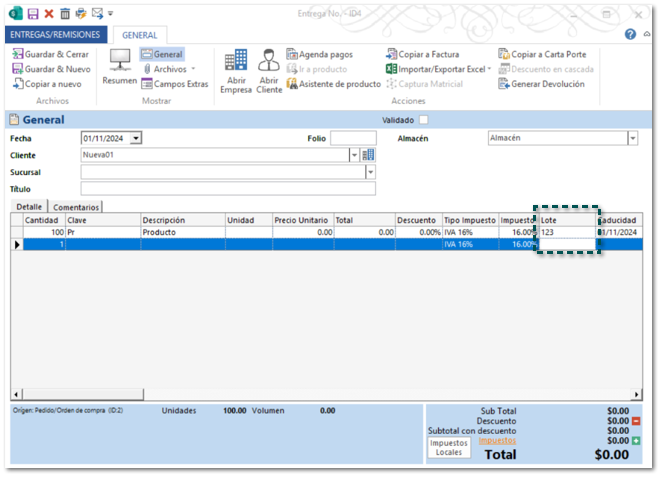Click the Resumen monitor icon
Image resolution: width=661 pixels, height=477 pixels.
[119, 60]
